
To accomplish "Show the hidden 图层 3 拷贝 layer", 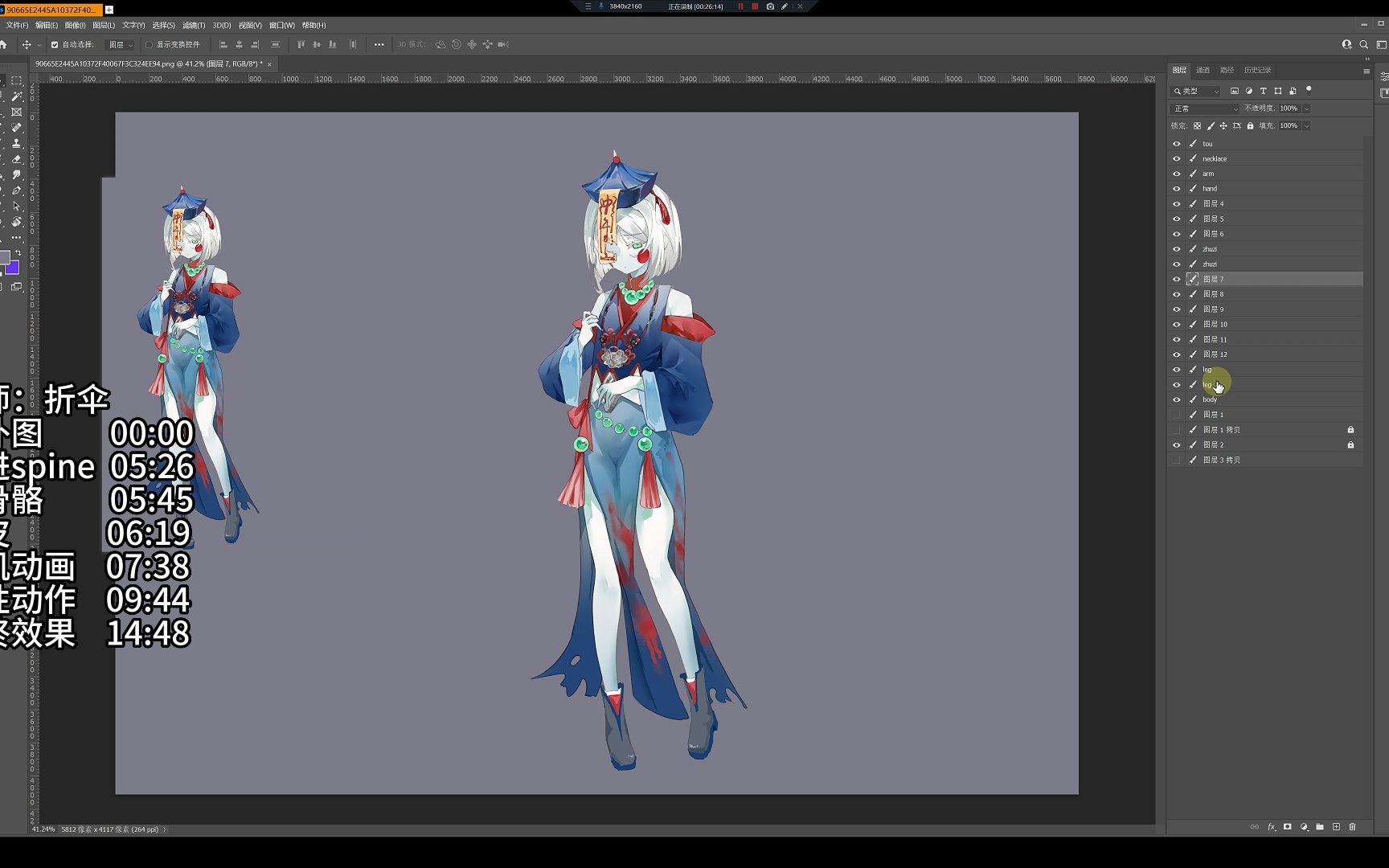I will tap(1177, 460).
